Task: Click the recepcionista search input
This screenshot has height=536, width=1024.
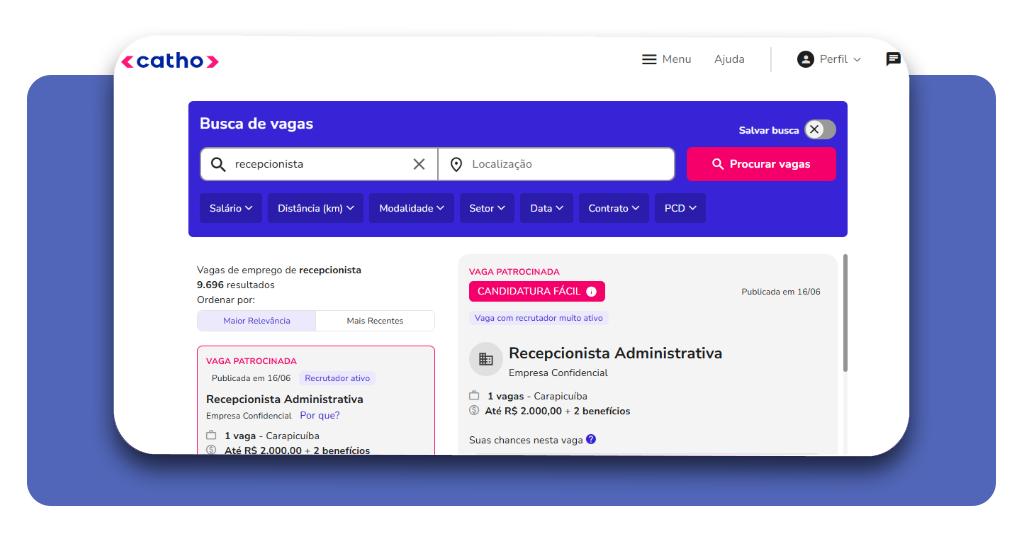Action: tap(320, 164)
